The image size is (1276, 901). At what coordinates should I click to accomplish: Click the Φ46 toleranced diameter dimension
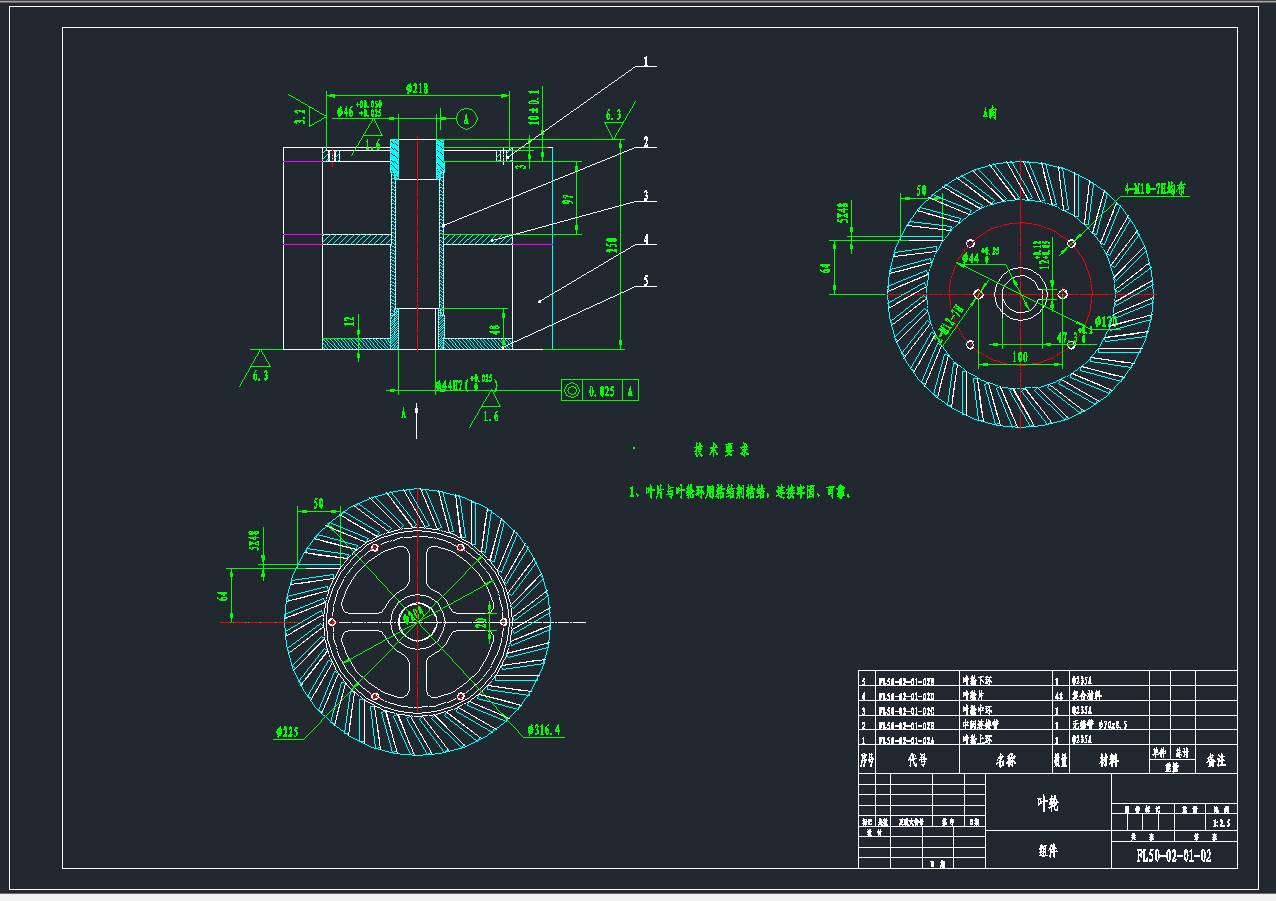tap(361, 110)
